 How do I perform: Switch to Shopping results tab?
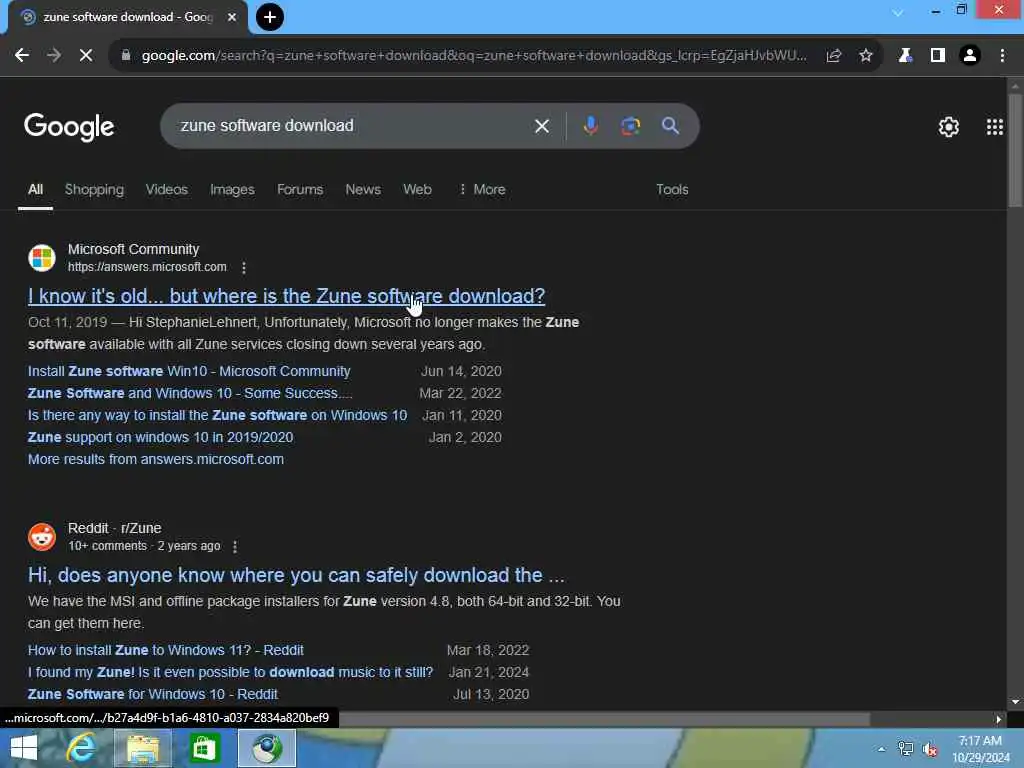(x=94, y=189)
